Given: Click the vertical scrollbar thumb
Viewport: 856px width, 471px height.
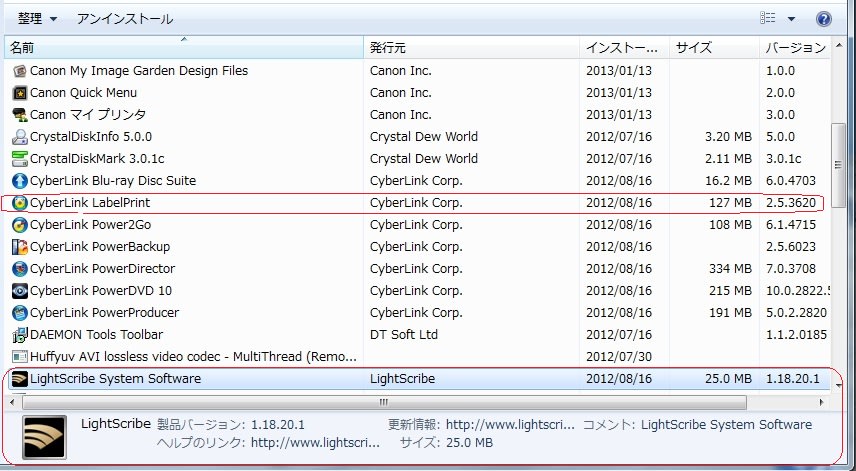Looking at the screenshot, I should click(x=838, y=165).
